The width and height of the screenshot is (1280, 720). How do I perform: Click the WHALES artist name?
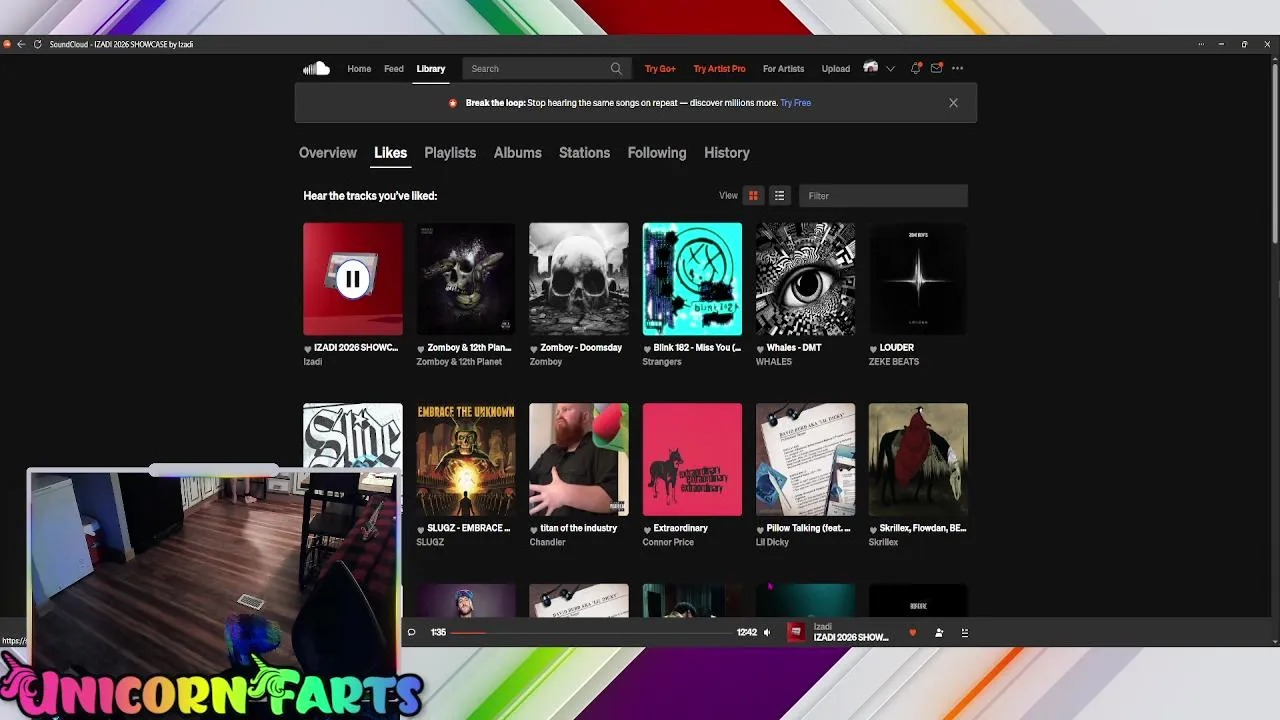774,362
